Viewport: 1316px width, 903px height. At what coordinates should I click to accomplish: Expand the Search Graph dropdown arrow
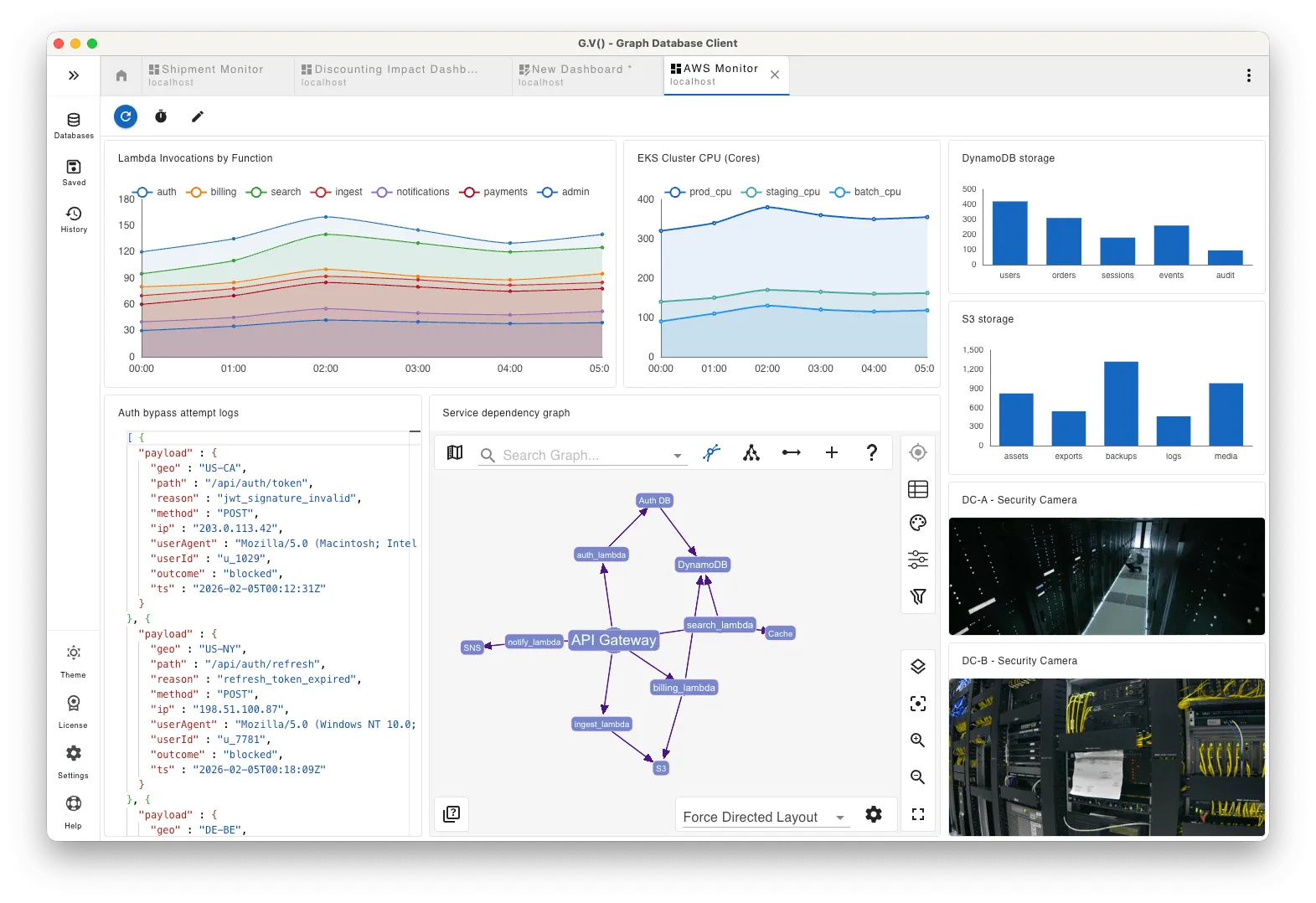pos(677,456)
